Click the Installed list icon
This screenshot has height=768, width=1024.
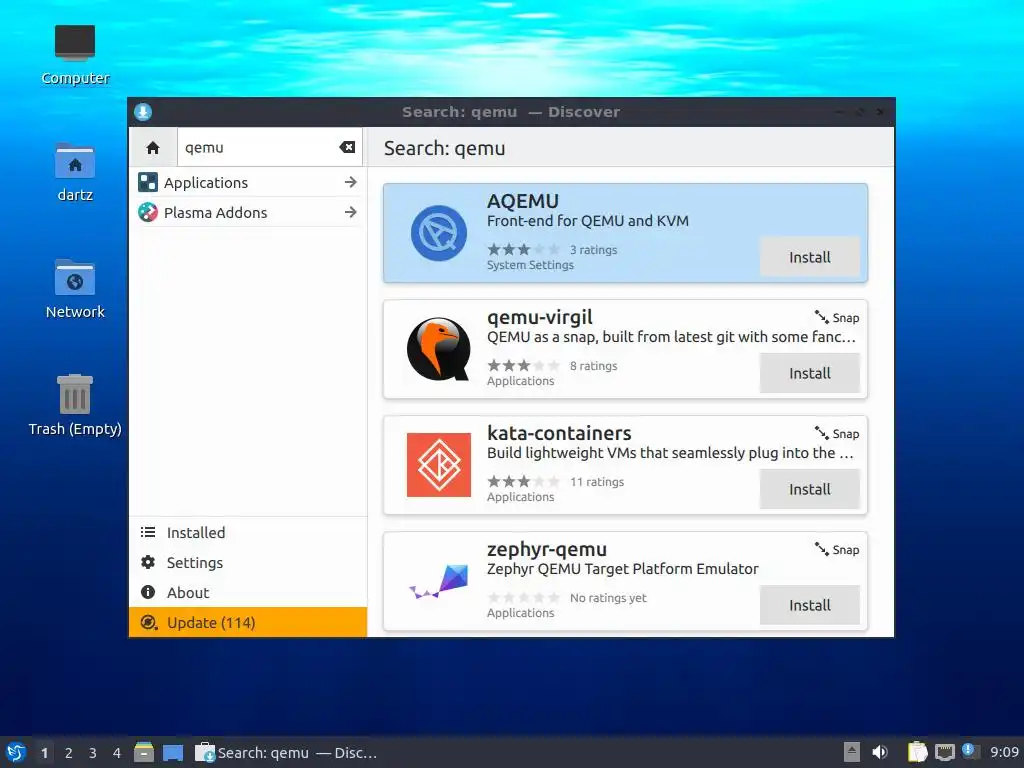[x=148, y=532]
